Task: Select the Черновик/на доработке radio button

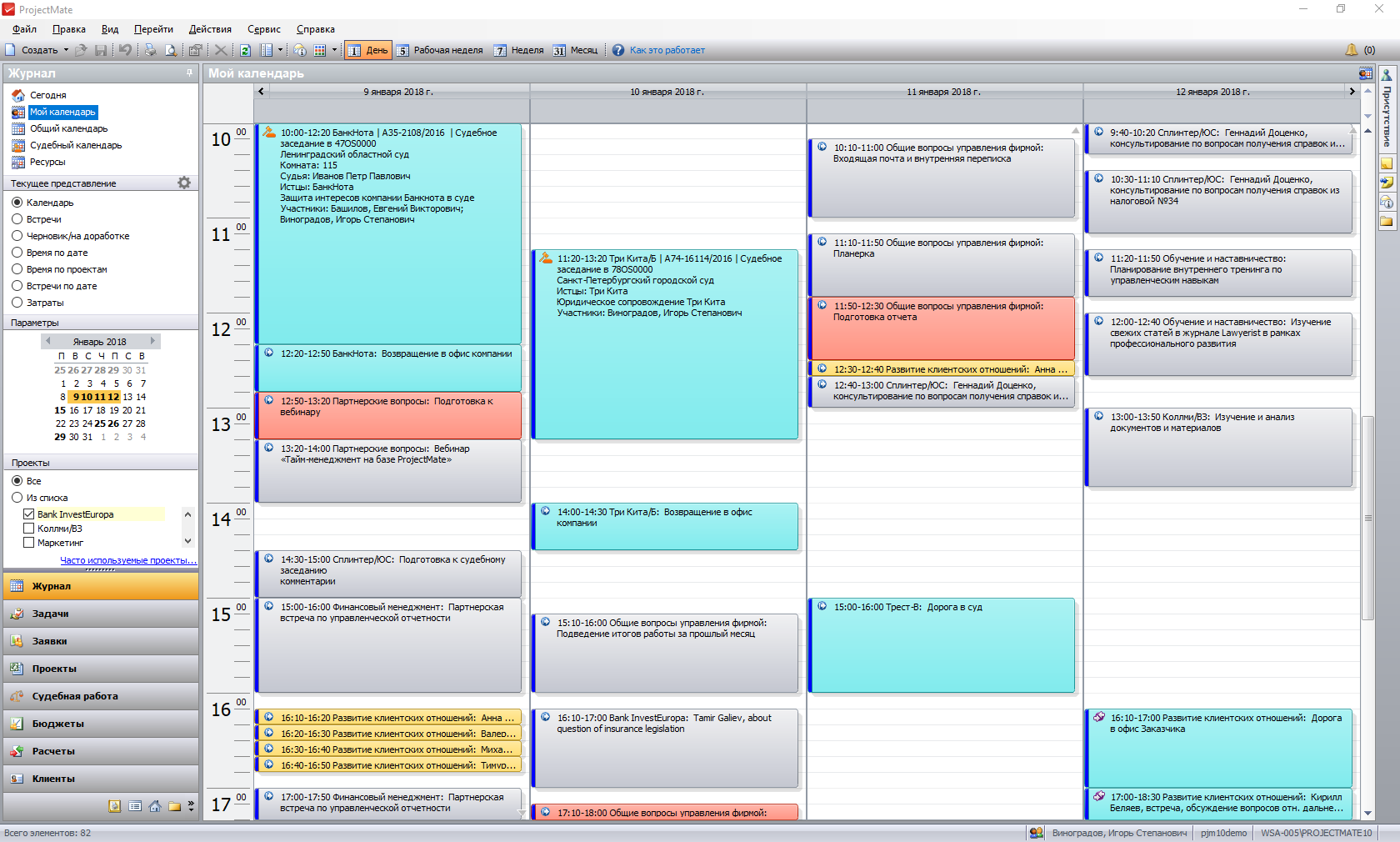Action: pos(17,236)
